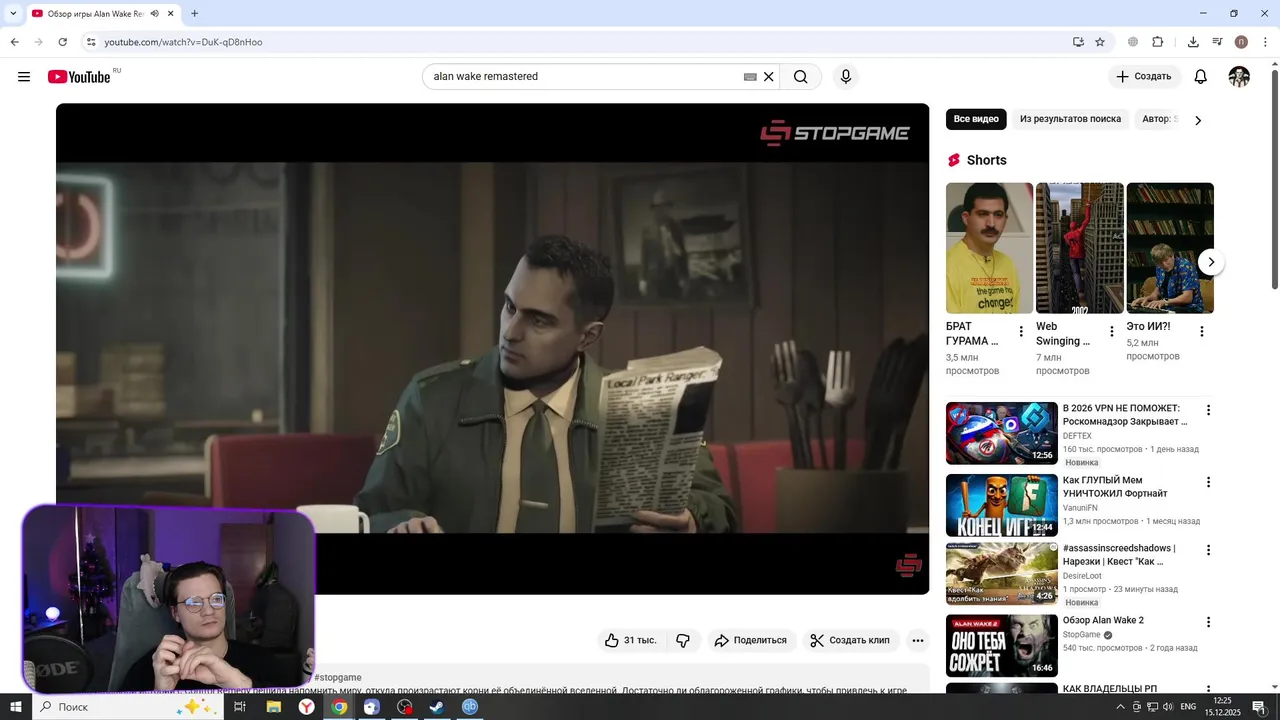Select the Все видео filter chip
This screenshot has height=720, width=1280.
coord(976,119)
